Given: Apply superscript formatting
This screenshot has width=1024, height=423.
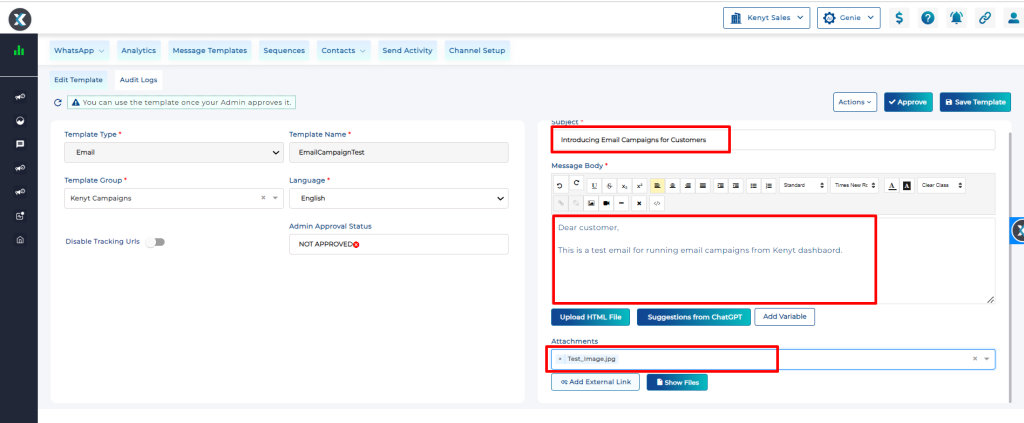Looking at the screenshot, I should click(x=639, y=185).
